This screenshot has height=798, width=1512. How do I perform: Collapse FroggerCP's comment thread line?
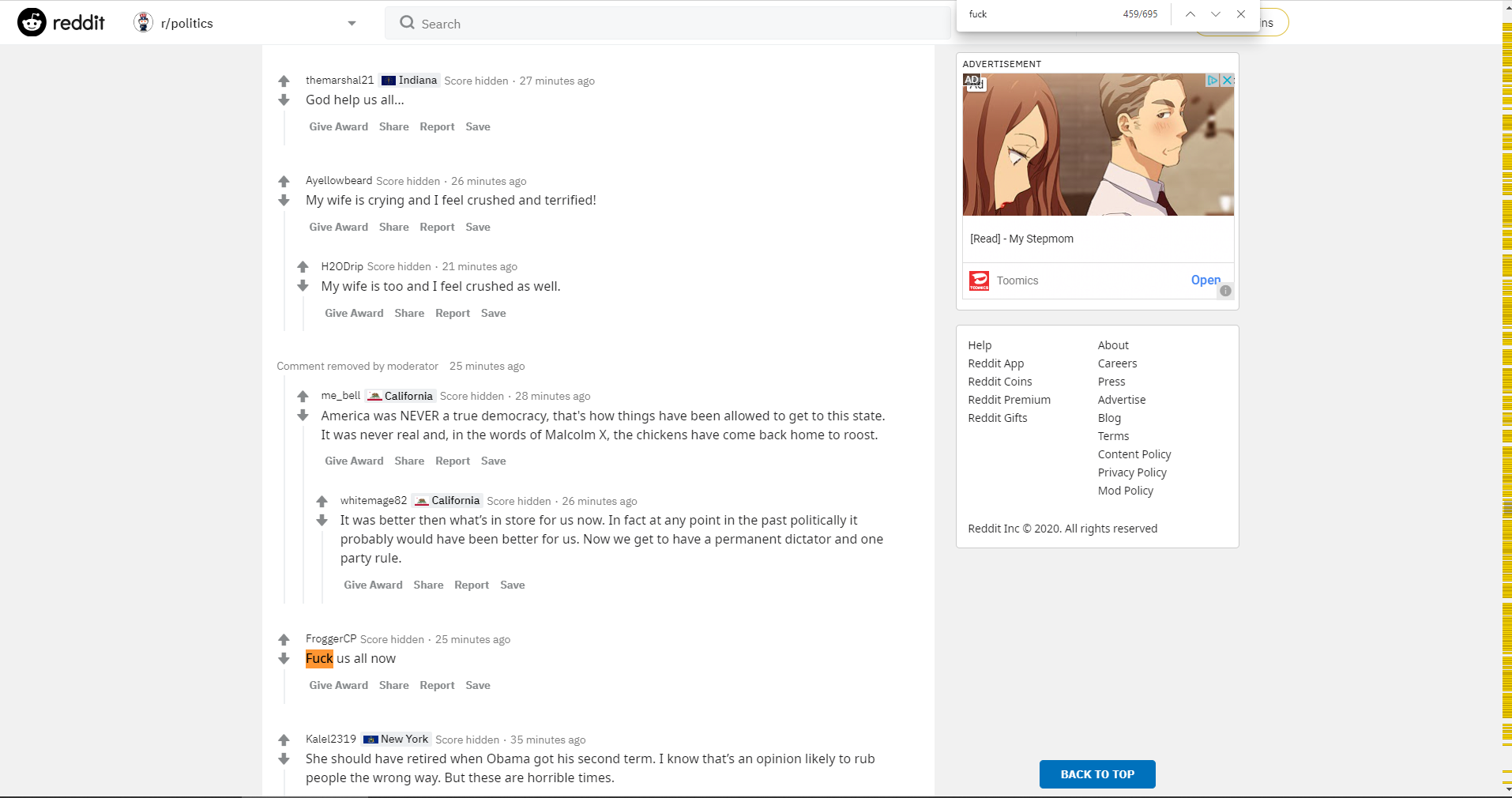[x=284, y=687]
